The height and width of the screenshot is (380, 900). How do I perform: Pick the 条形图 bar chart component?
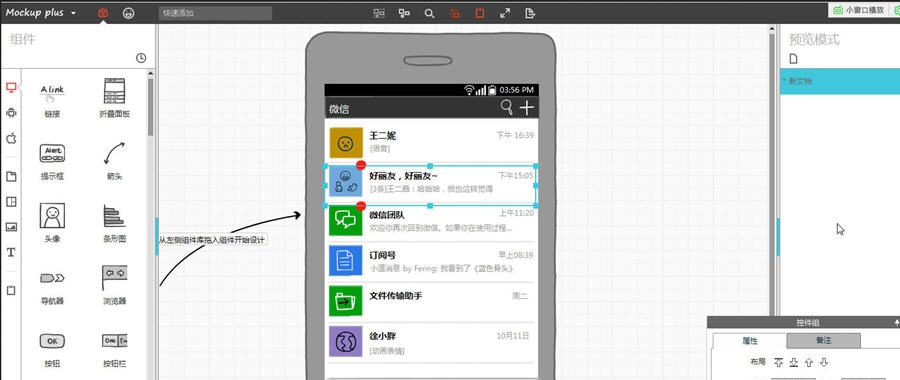tap(114, 223)
